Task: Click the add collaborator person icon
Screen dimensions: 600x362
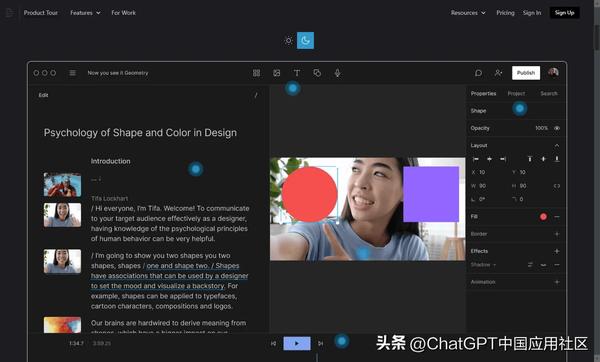Action: click(498, 73)
